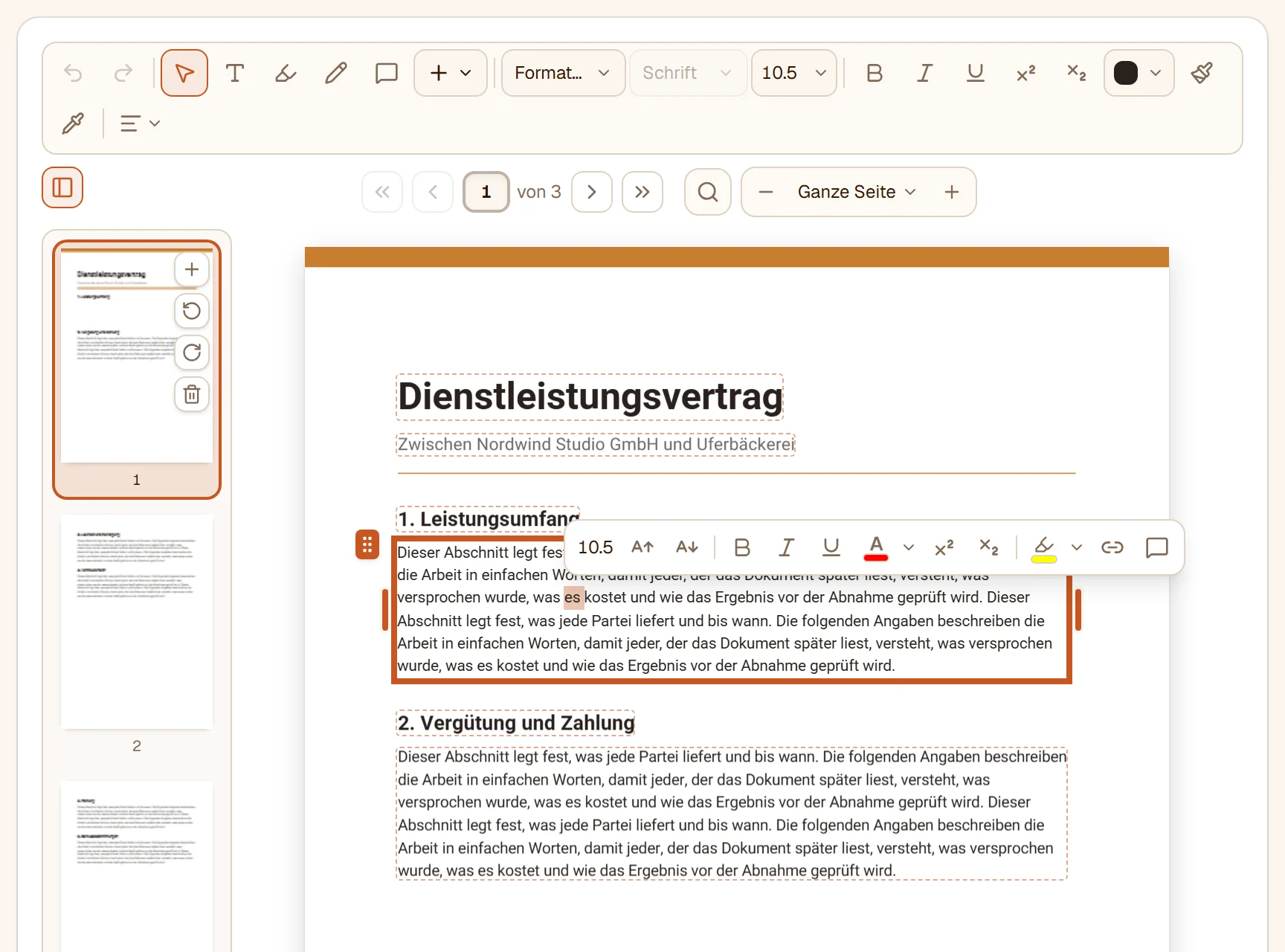Select the pencil drawing tool
1285x952 pixels.
coord(336,73)
